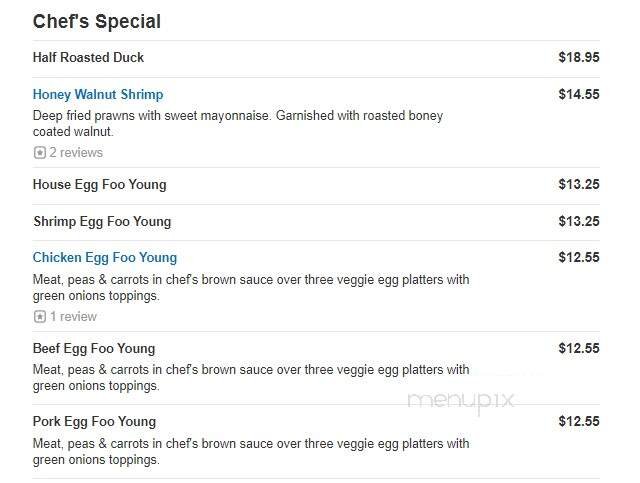Click the star icon beside 1 review

(39, 317)
